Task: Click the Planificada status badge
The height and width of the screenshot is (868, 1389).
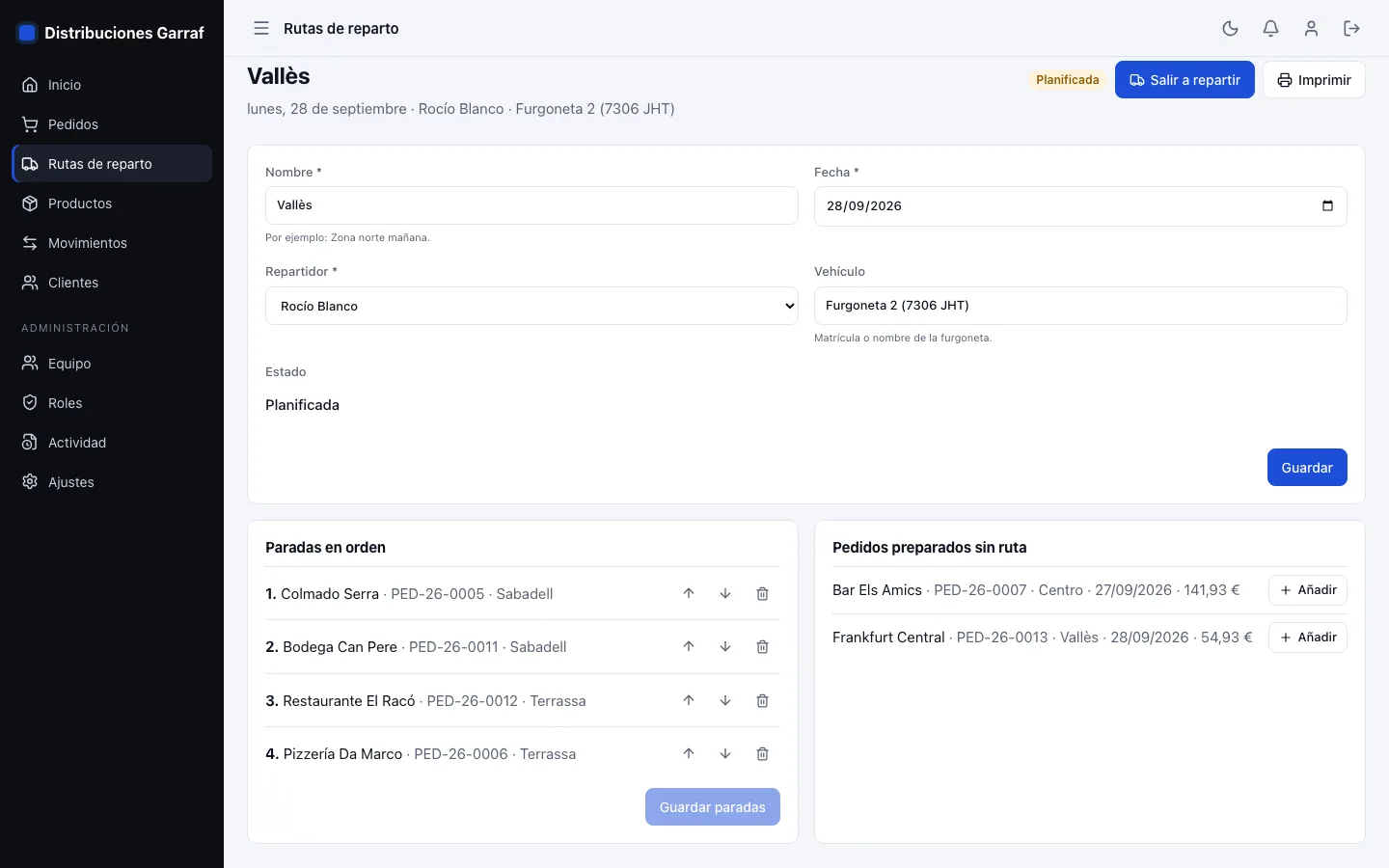Action: click(x=1068, y=80)
